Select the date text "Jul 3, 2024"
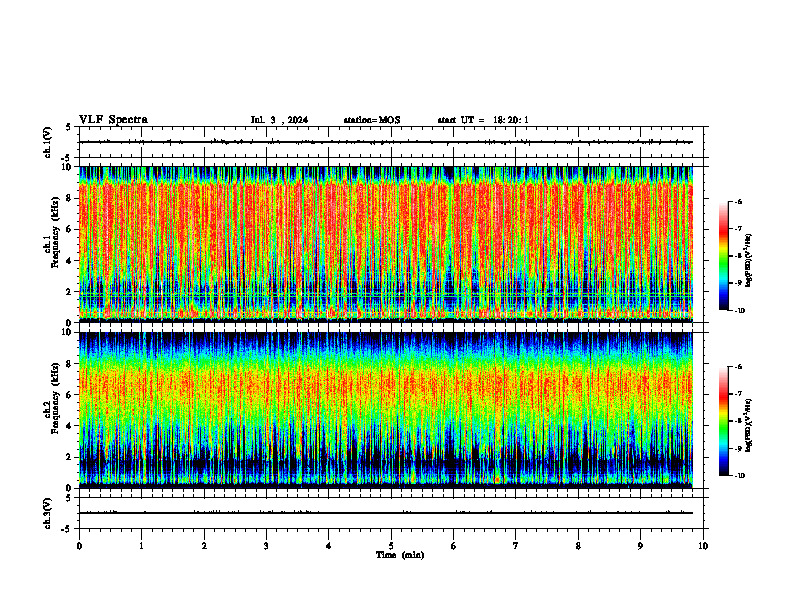The image size is (792, 612). [279, 120]
